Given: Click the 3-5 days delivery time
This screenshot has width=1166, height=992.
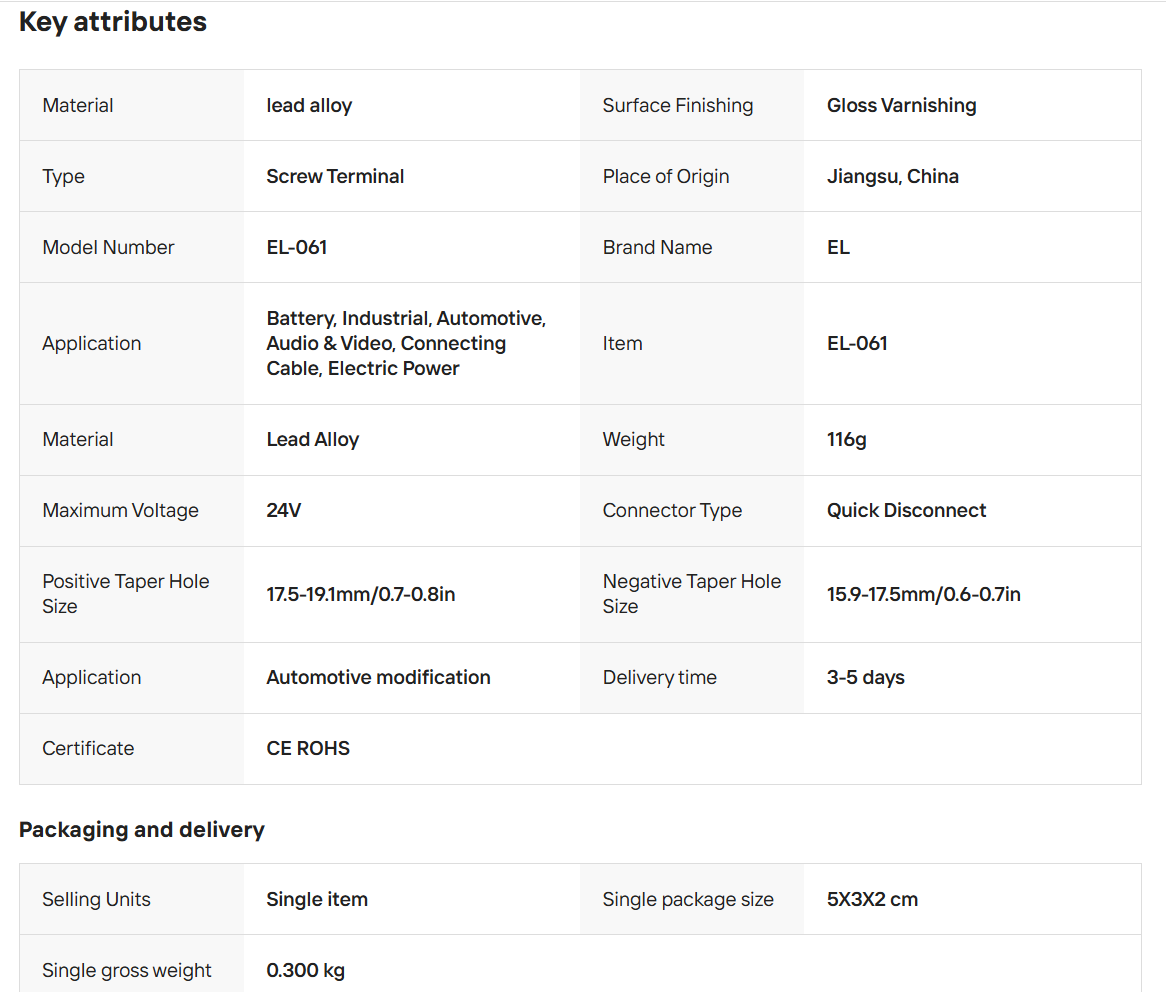Looking at the screenshot, I should [865, 677].
